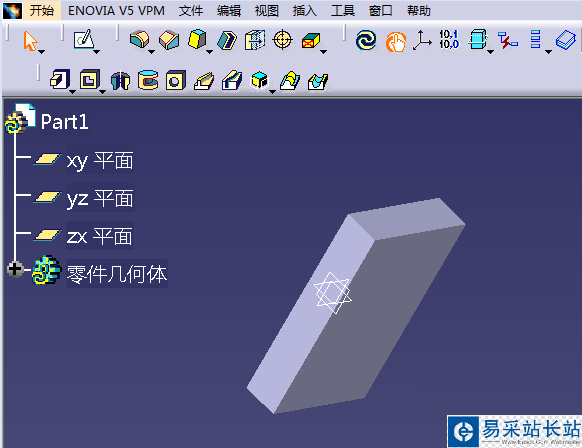
Task: Create an Axis System with the axis icon
Action: tap(422, 40)
